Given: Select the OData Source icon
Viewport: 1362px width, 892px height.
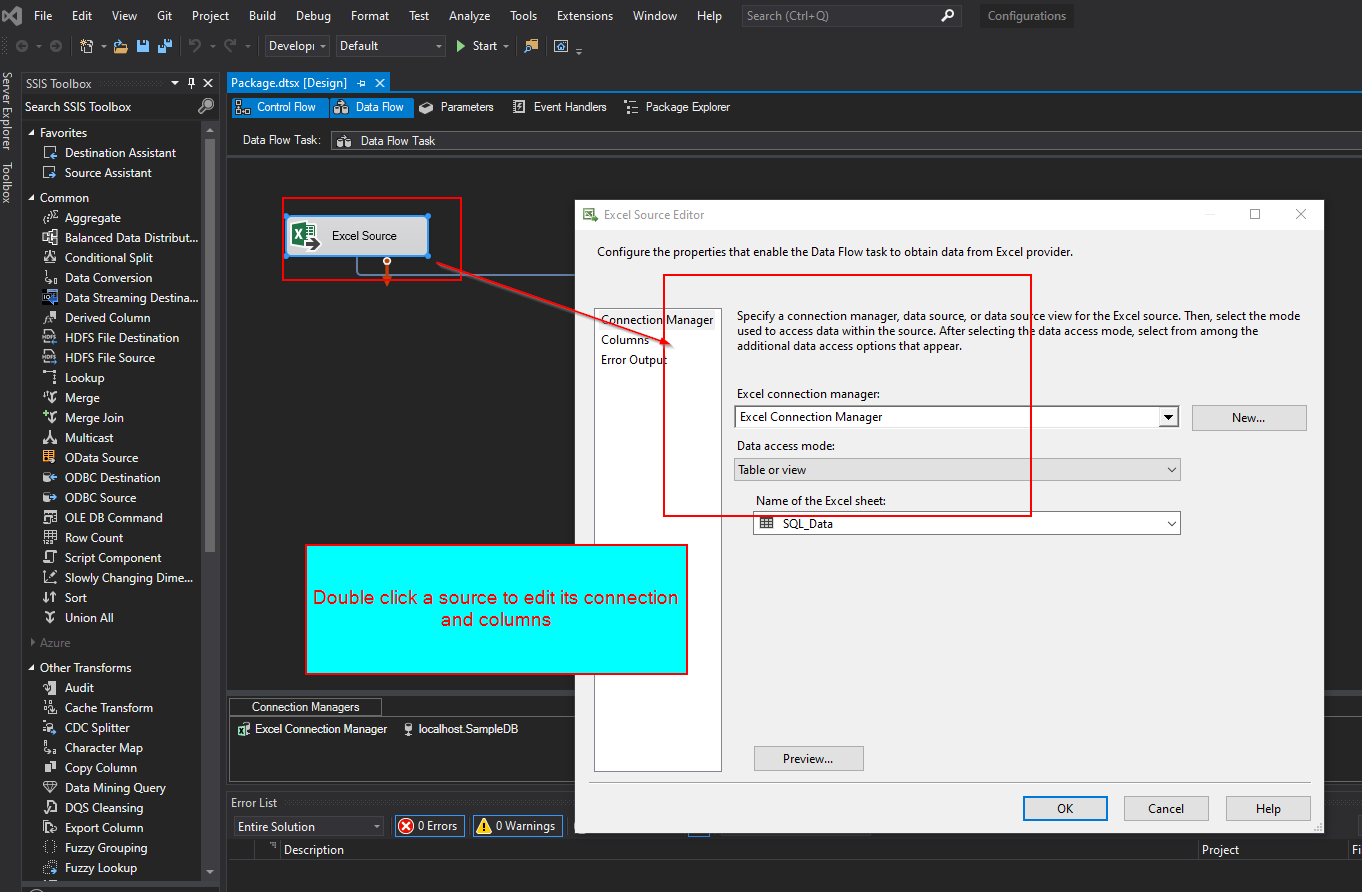Looking at the screenshot, I should [x=50, y=458].
